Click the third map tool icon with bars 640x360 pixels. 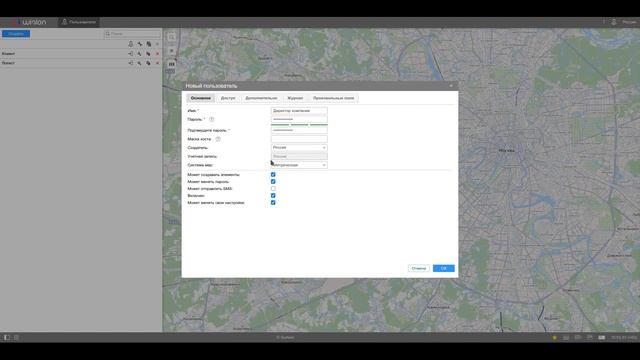[171, 64]
